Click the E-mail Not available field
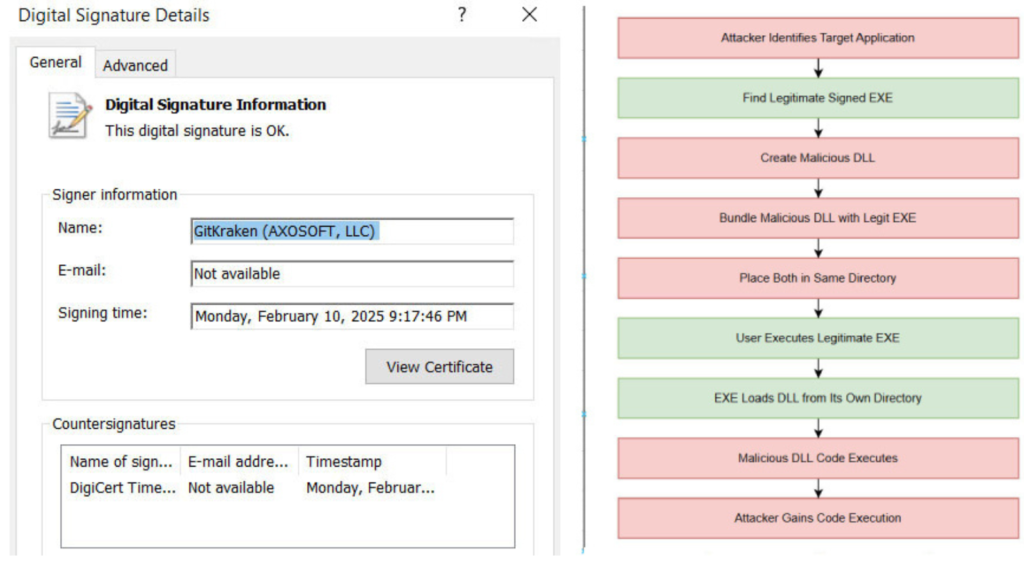The image size is (1024, 576). tap(352, 273)
